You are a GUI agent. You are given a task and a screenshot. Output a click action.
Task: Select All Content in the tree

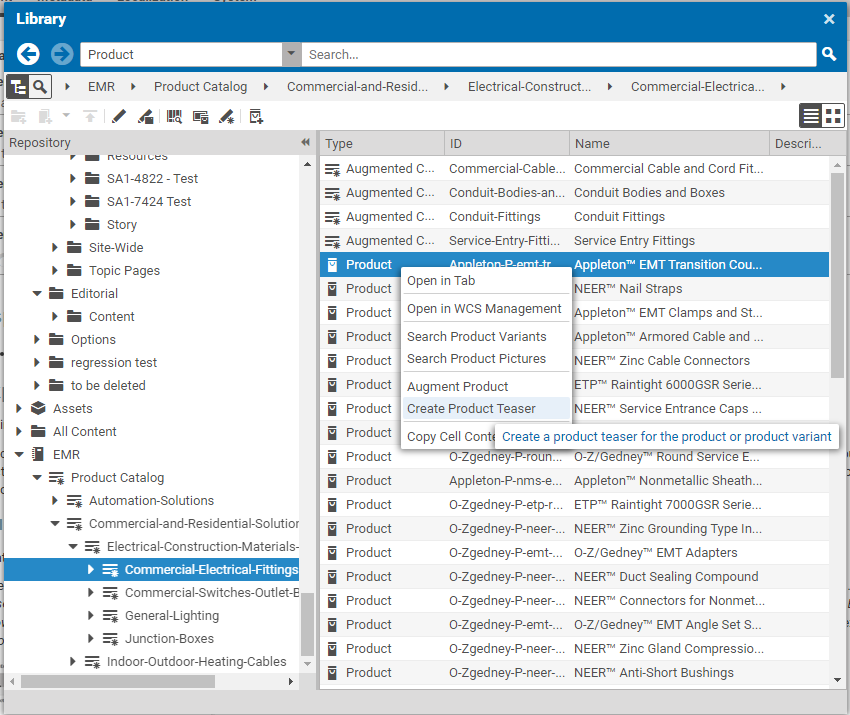(85, 431)
